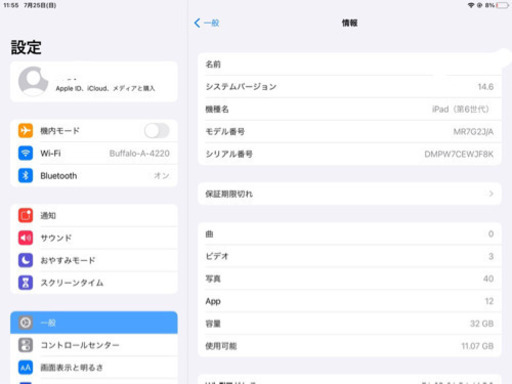Tap the シリアル番号 row label
The image size is (512, 384).
pyautogui.click(x=229, y=154)
